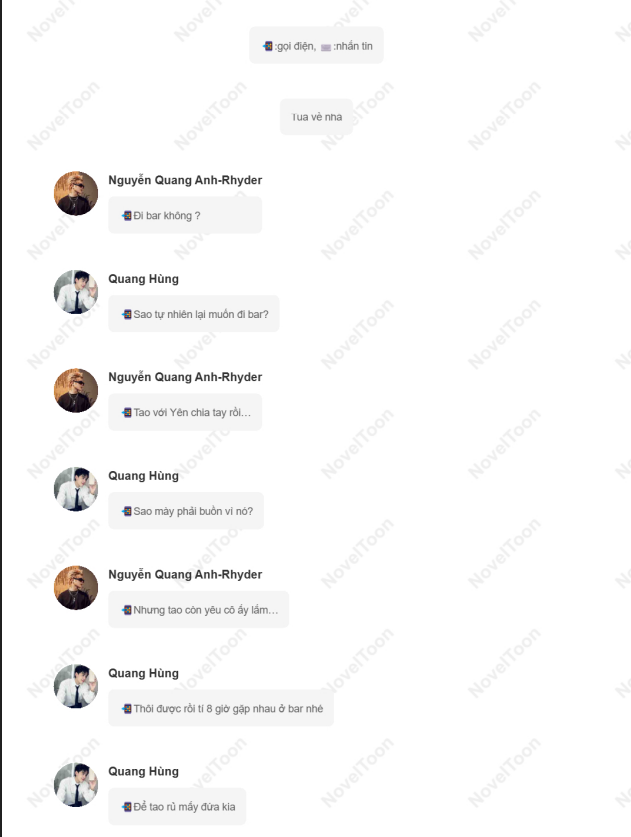Click Rhyder's avatar next to the 'chia tay rồi' message
Viewport: 631px width, 837px height.
(x=76, y=390)
